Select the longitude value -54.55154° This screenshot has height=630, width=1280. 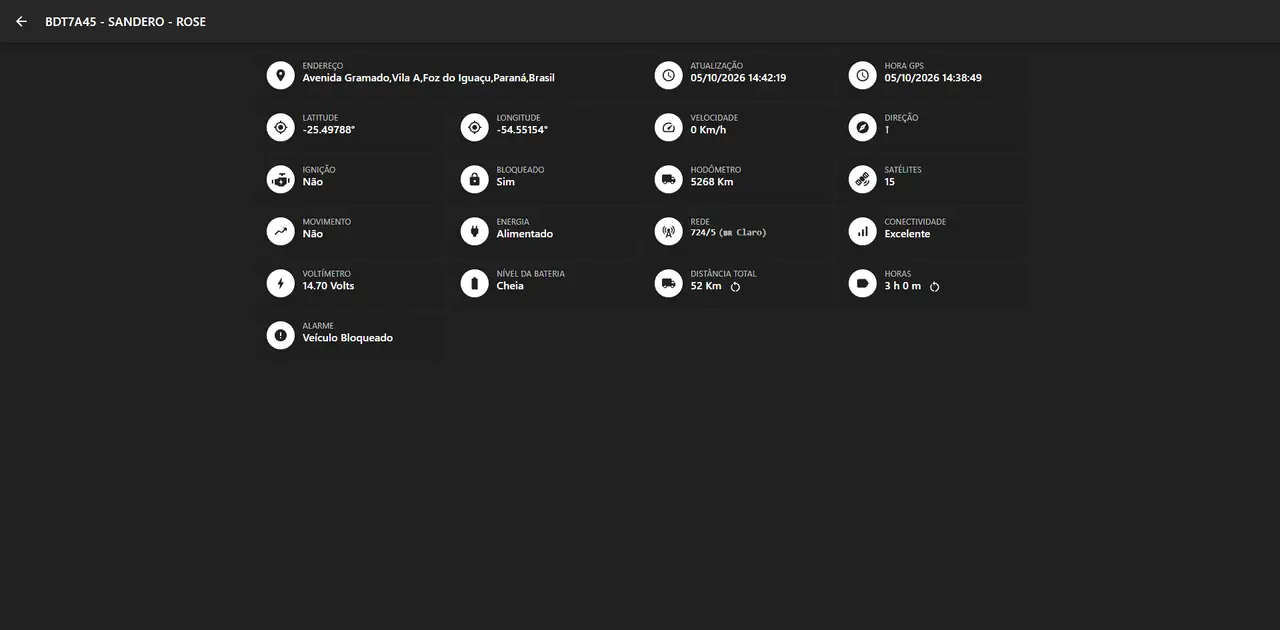pos(522,130)
